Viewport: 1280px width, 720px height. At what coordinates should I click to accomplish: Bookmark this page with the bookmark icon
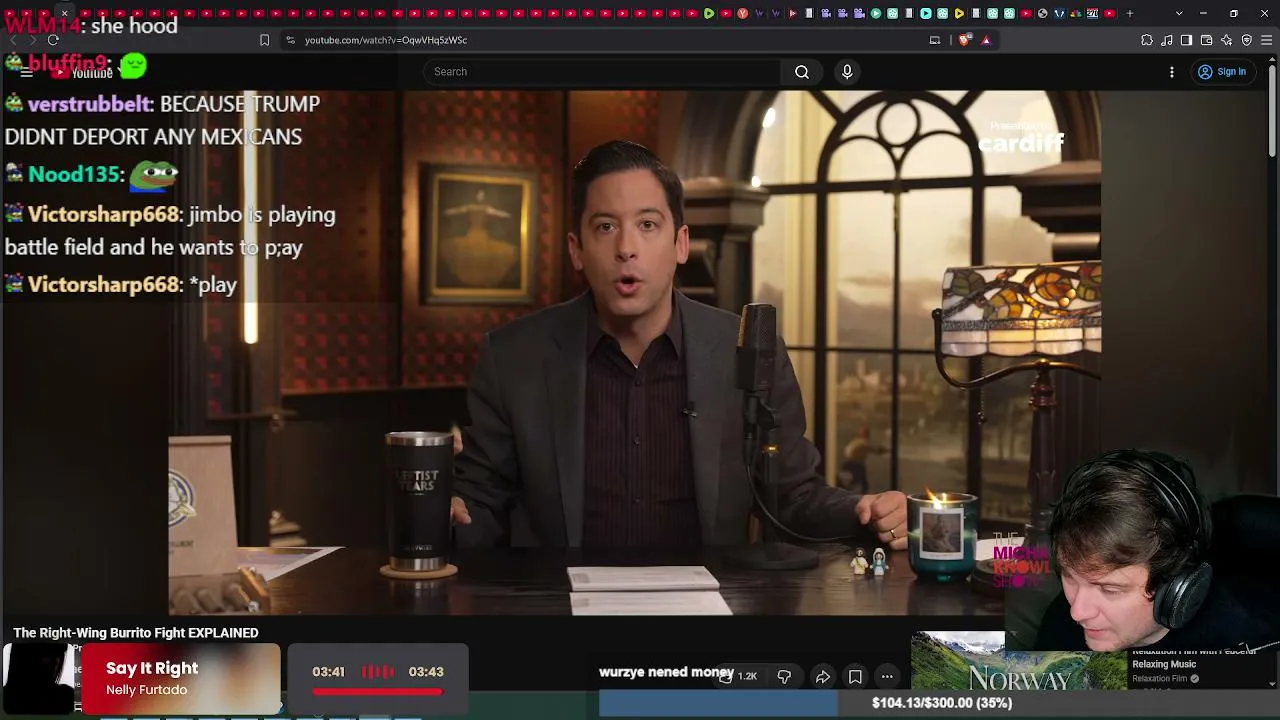tap(264, 40)
